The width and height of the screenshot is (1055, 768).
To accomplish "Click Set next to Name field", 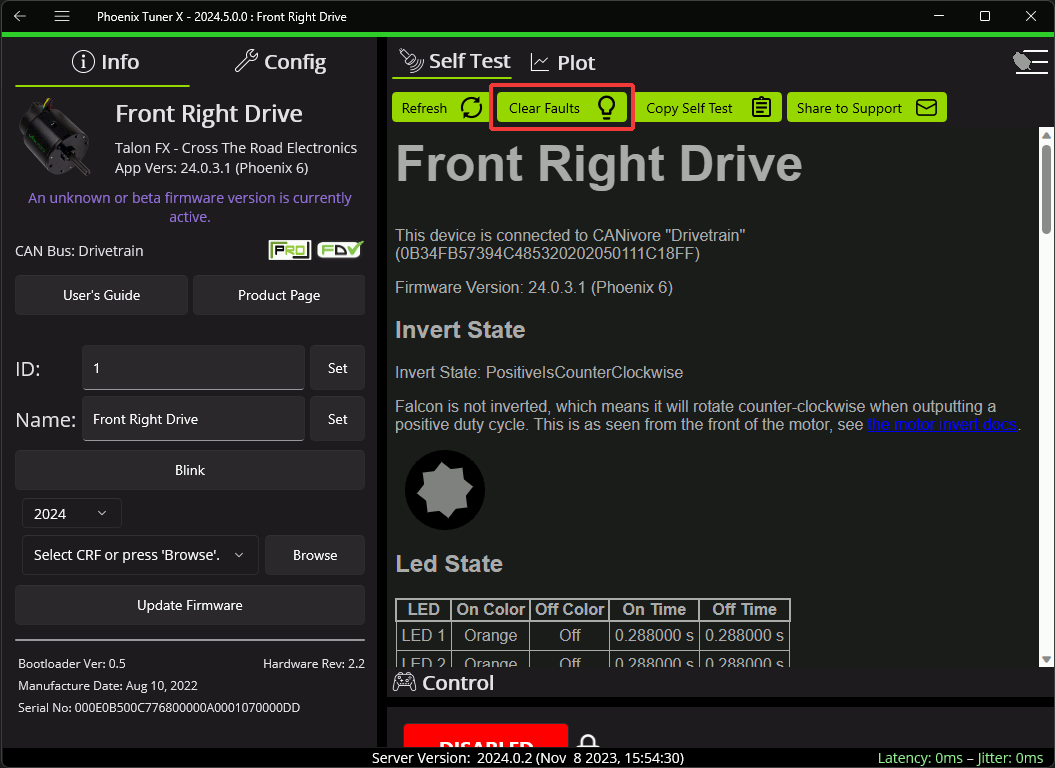I will point(337,419).
